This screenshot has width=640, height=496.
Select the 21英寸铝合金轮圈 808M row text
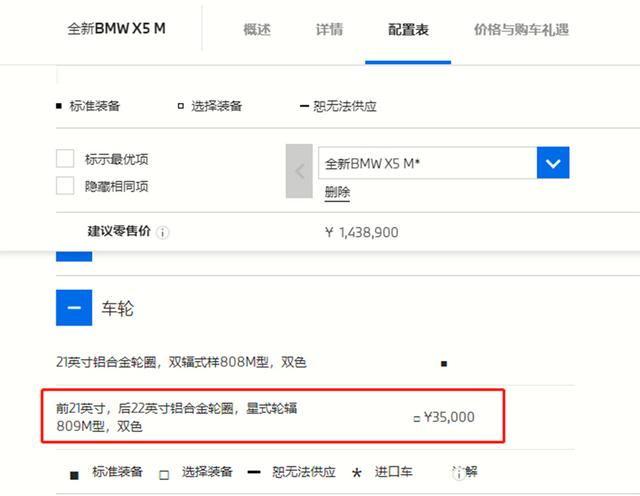pyautogui.click(x=181, y=362)
